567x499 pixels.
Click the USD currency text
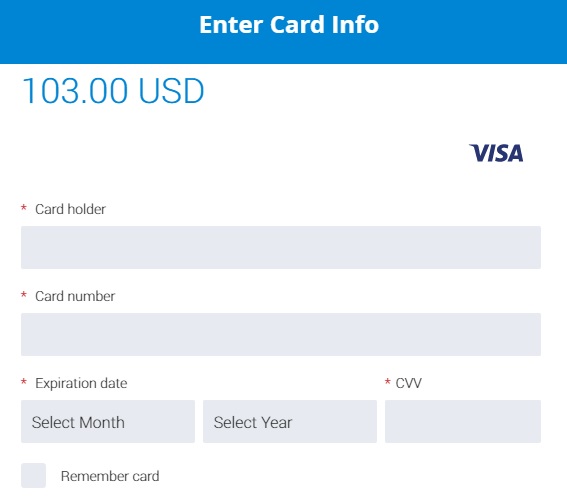pos(171,90)
